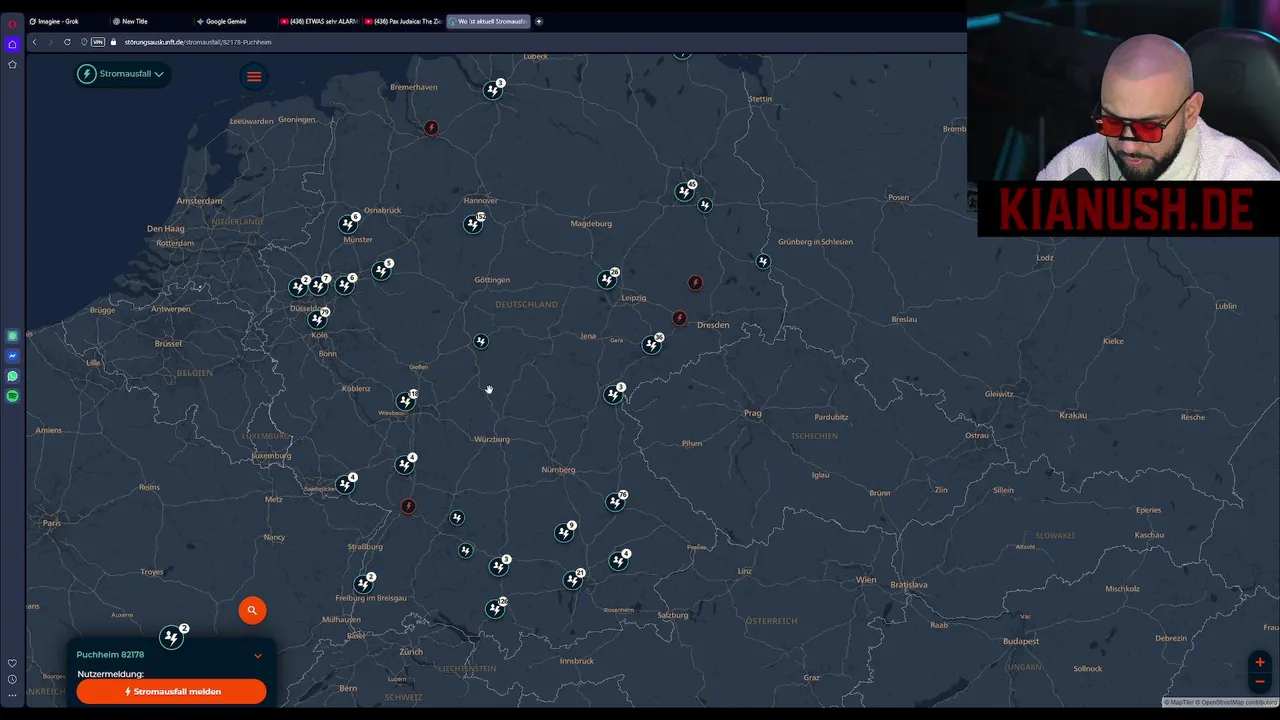Open sidebar heart favorites icon
This screenshot has width=1280, height=720.
(x=12, y=663)
